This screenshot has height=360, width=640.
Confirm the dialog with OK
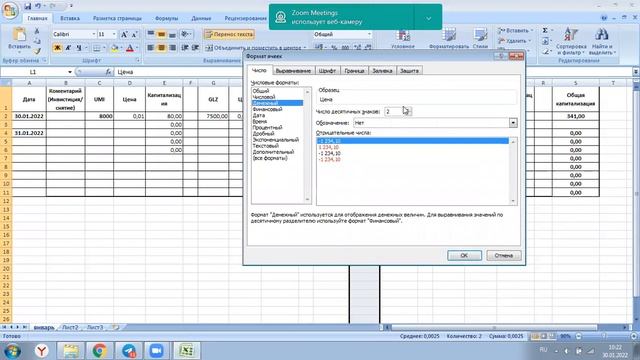pyautogui.click(x=464, y=256)
